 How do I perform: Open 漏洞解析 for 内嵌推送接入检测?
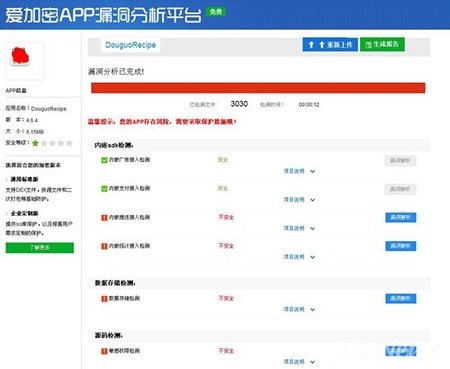(x=401, y=218)
